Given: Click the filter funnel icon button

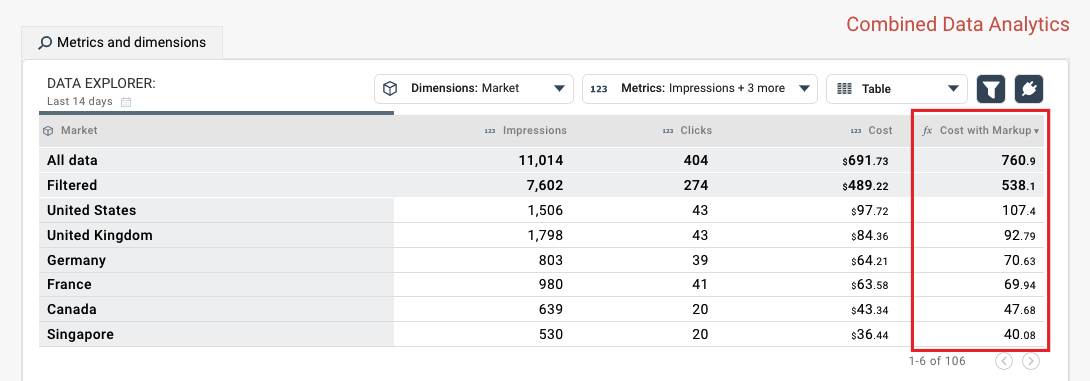Looking at the screenshot, I should tap(992, 89).
